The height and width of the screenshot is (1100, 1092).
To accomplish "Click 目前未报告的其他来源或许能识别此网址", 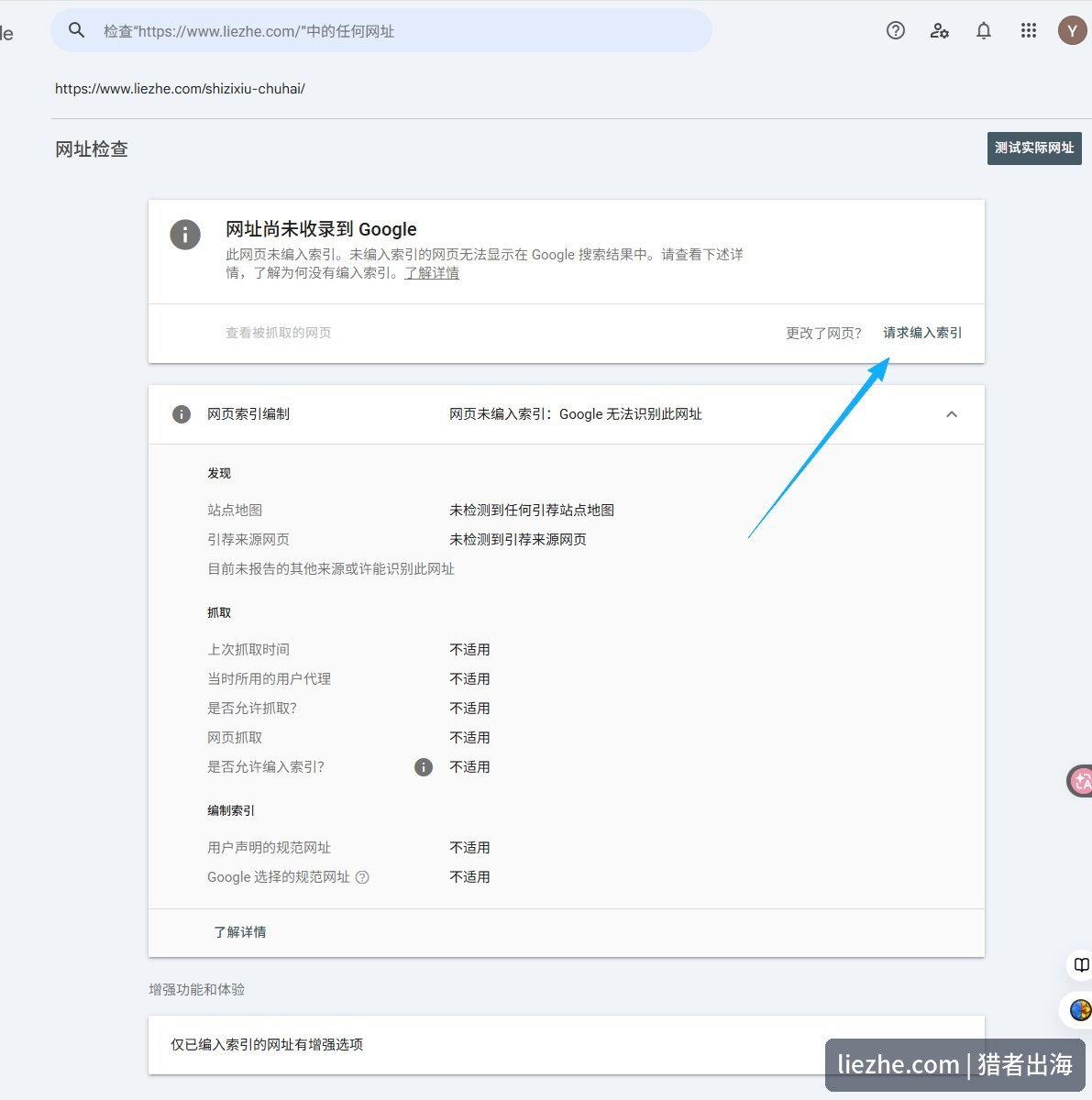I will pos(331,569).
